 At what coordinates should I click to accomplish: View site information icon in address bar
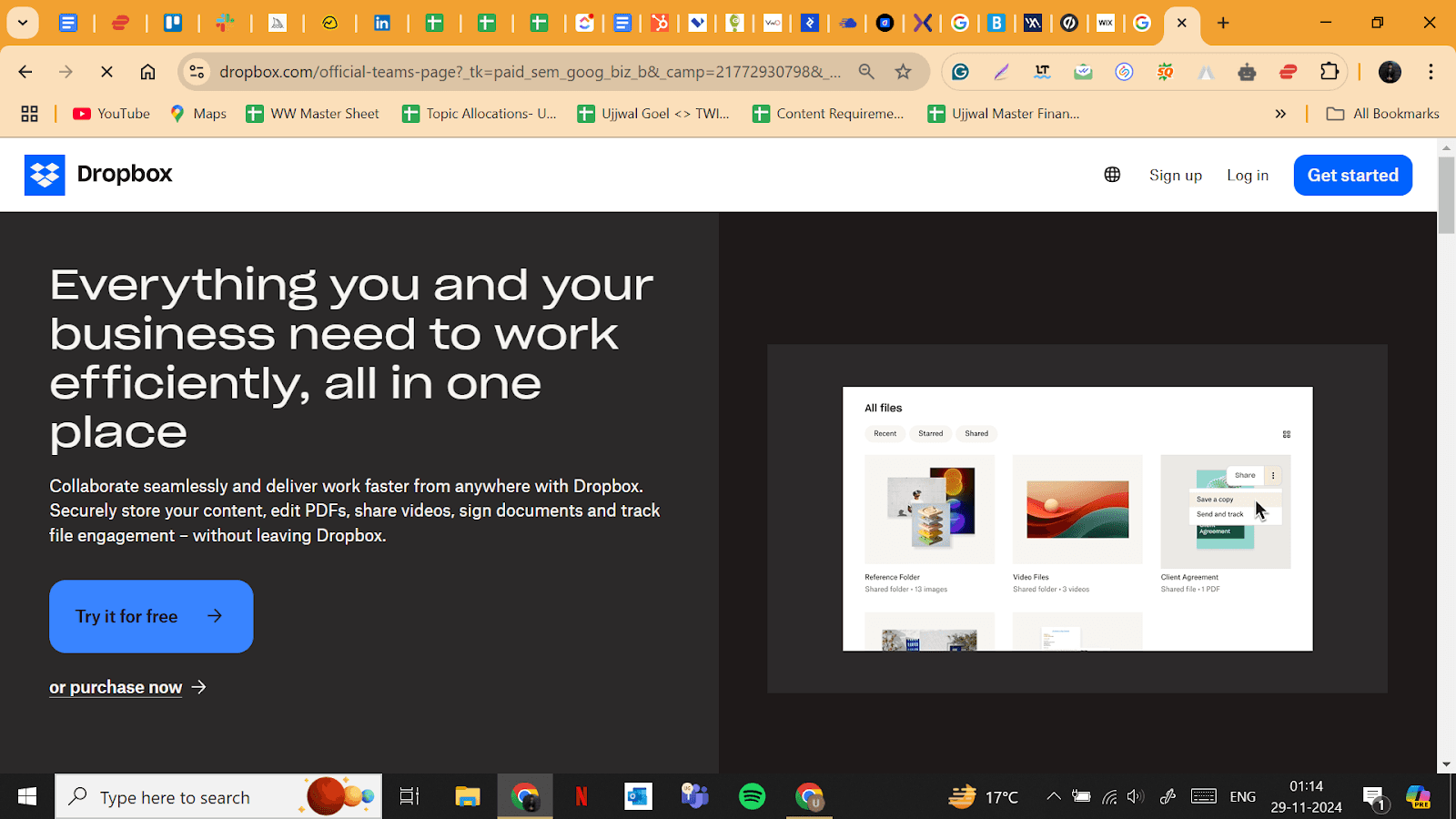point(197,72)
